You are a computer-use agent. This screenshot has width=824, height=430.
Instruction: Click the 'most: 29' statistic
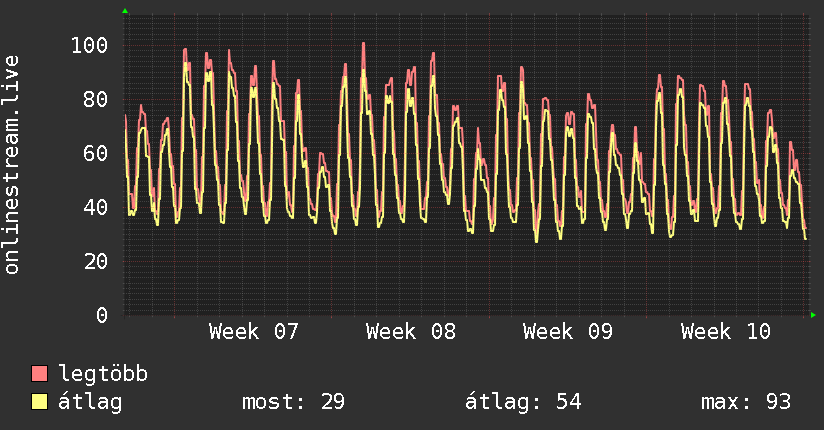293,402
